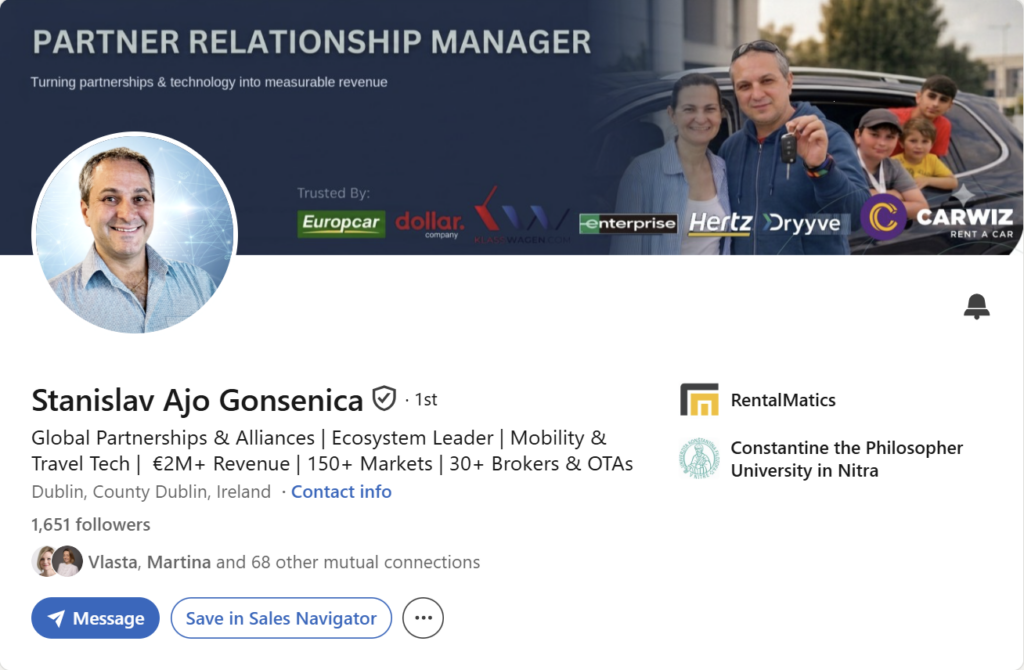Screen dimensions: 1024x670
Task: Click the Global Partnerships & Alliances headline
Action: (332, 451)
